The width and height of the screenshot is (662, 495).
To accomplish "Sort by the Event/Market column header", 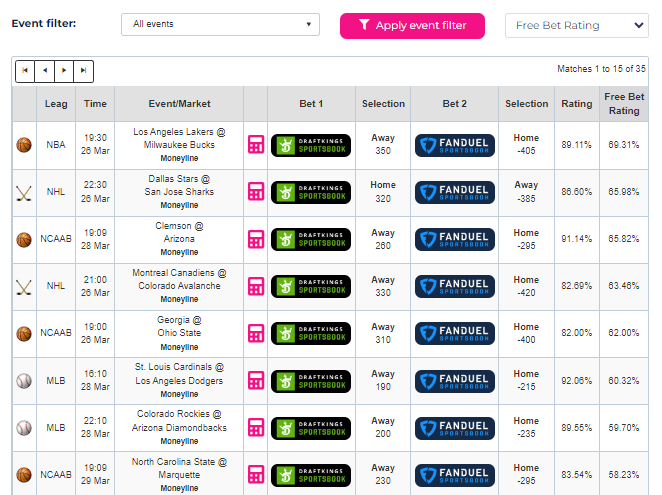I will (179, 104).
